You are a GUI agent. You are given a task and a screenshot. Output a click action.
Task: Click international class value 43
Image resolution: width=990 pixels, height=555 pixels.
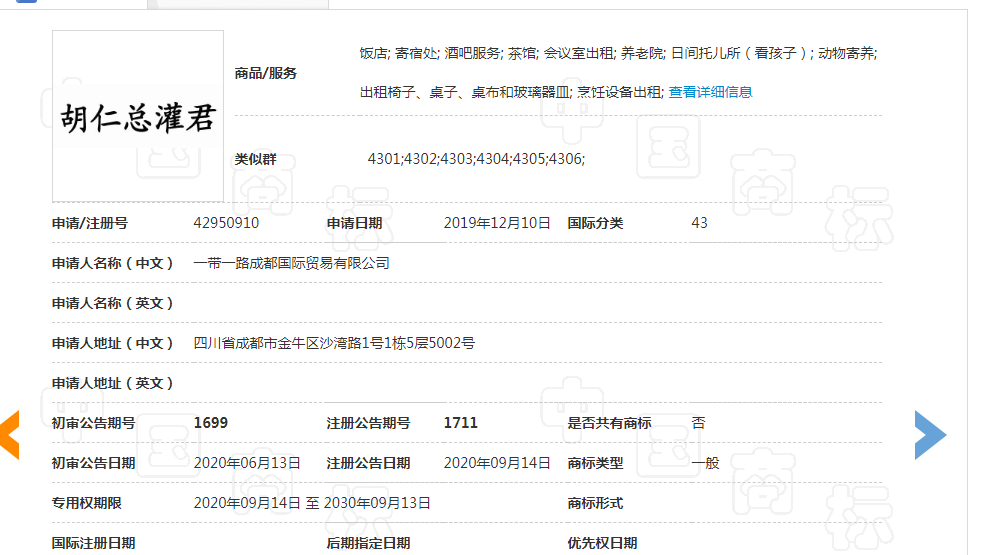tap(699, 223)
